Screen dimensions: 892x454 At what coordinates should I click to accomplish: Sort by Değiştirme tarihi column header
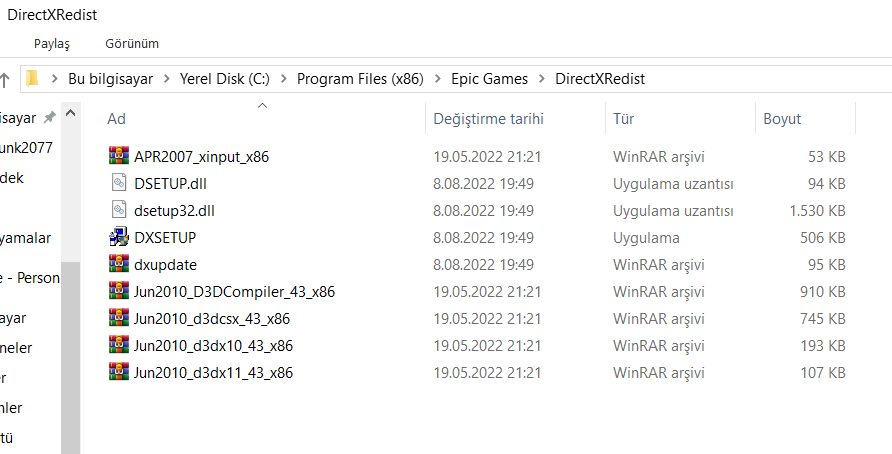[488, 118]
